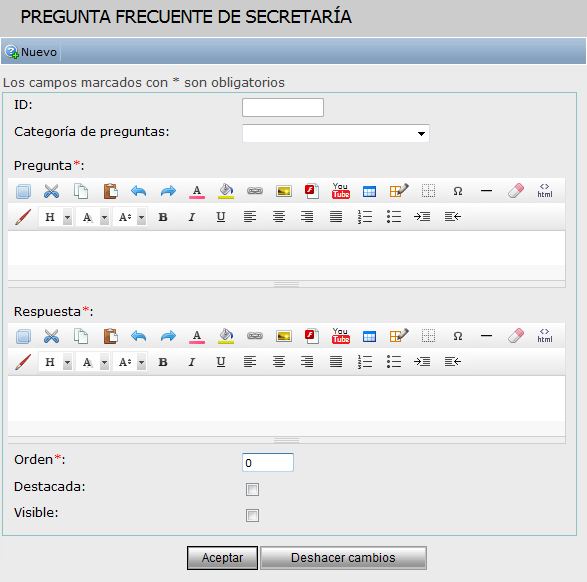Redo in the Pregunta editor
This screenshot has width=587, height=582.
click(x=168, y=191)
